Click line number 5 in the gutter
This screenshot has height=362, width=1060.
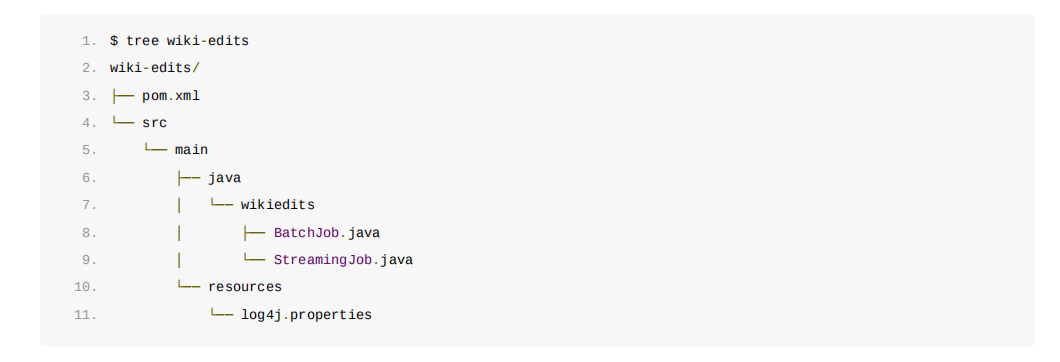[89, 150]
